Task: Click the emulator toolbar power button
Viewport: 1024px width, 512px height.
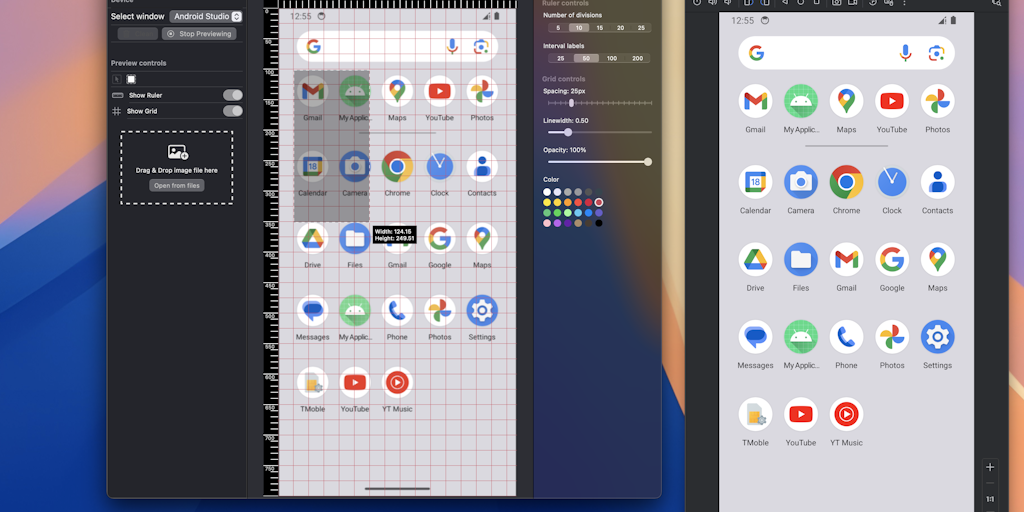Action: (697, 3)
